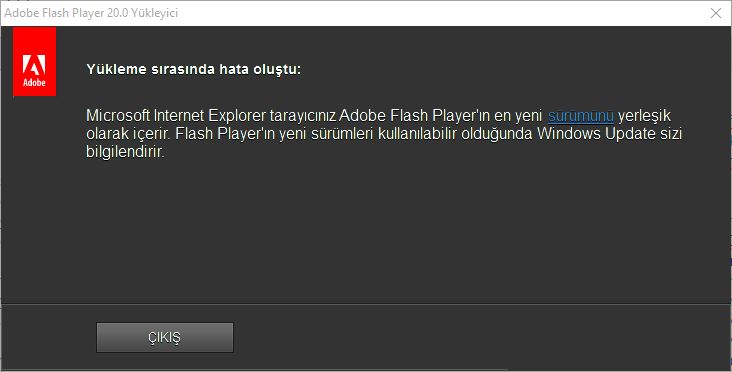Click the last message line bilgilendirir

[126, 152]
